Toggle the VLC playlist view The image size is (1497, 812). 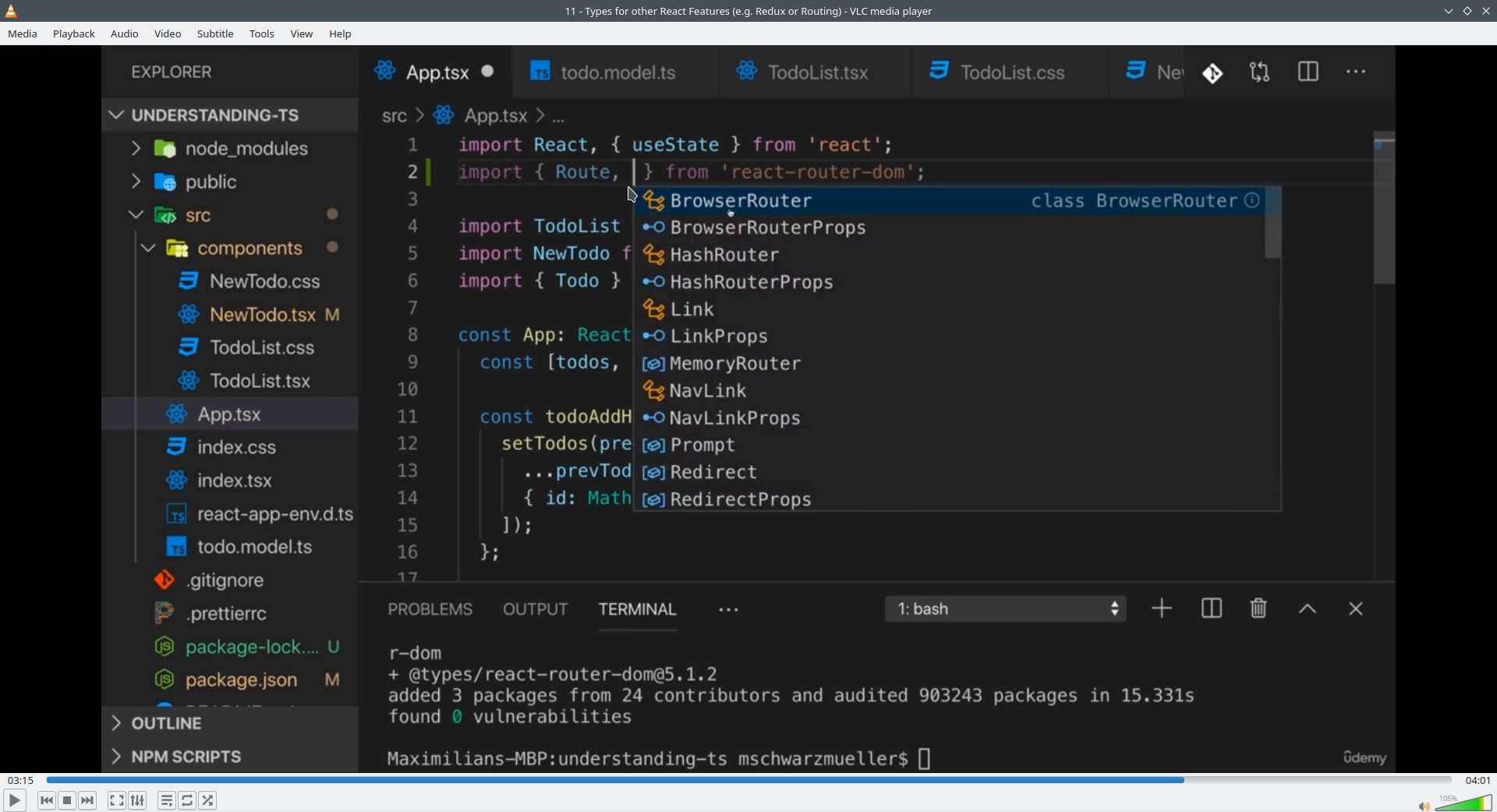click(167, 800)
